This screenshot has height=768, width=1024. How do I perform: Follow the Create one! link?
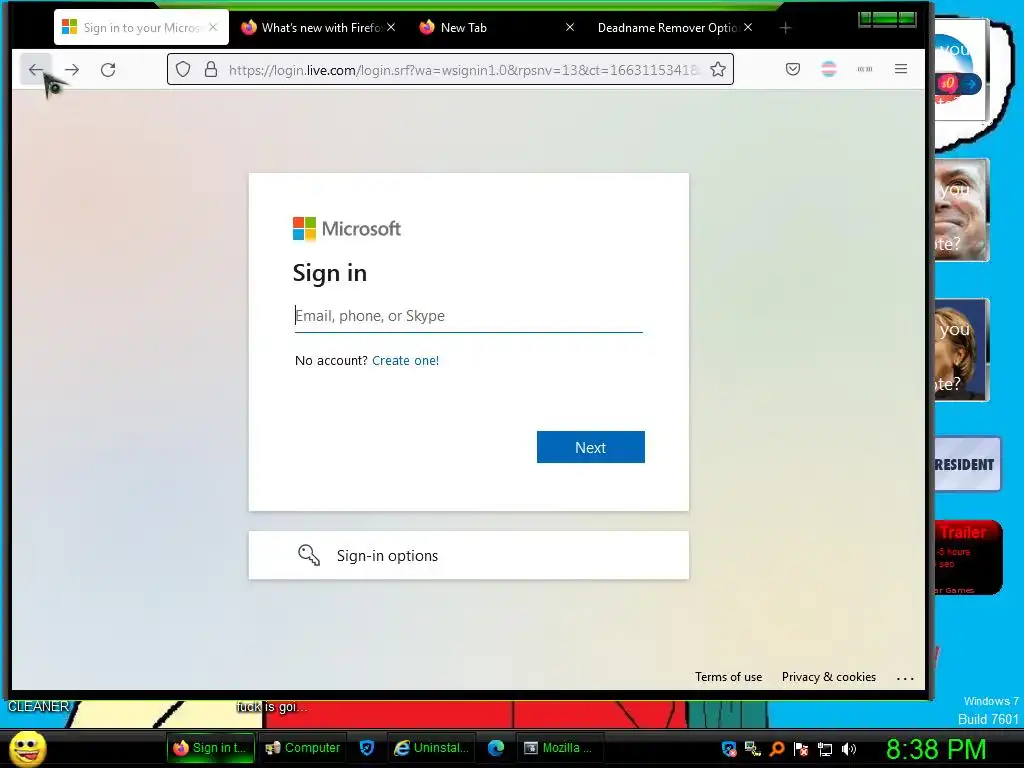point(406,360)
